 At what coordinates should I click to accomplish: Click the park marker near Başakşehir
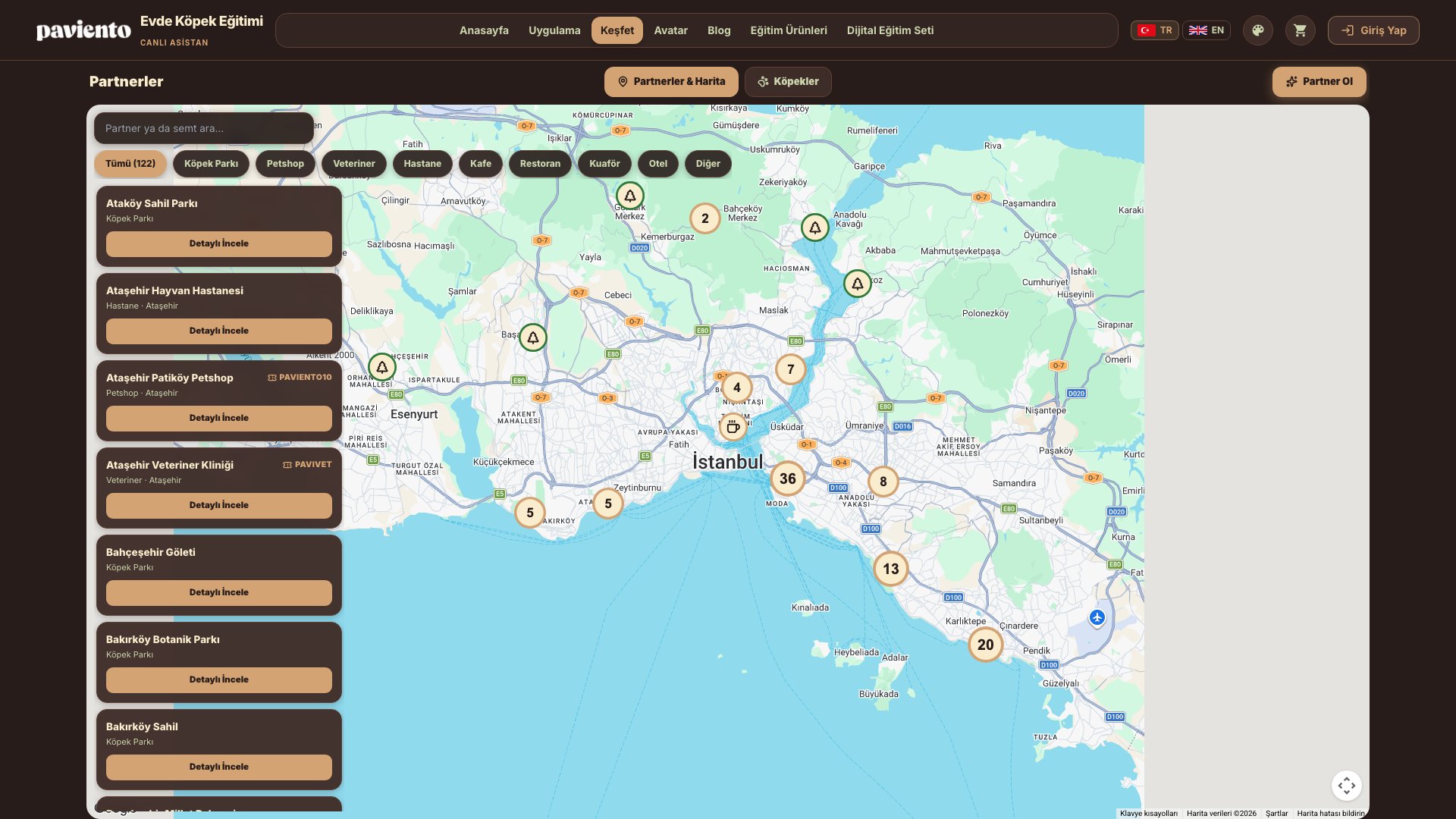(533, 337)
